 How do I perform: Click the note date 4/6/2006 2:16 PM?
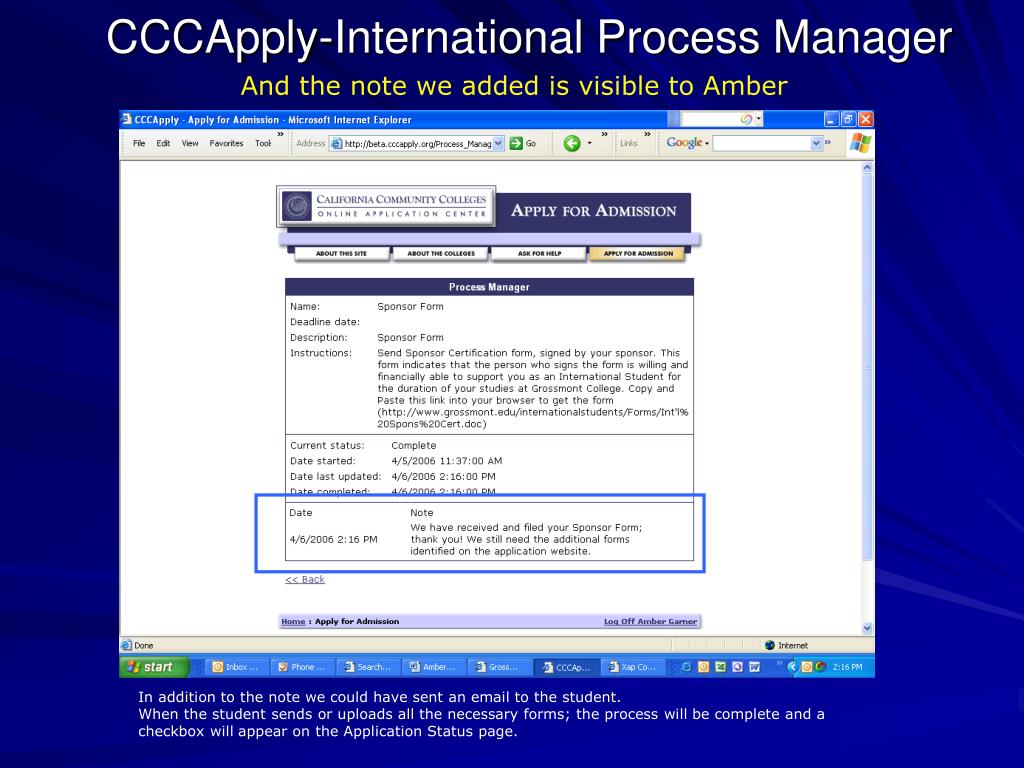pos(334,539)
